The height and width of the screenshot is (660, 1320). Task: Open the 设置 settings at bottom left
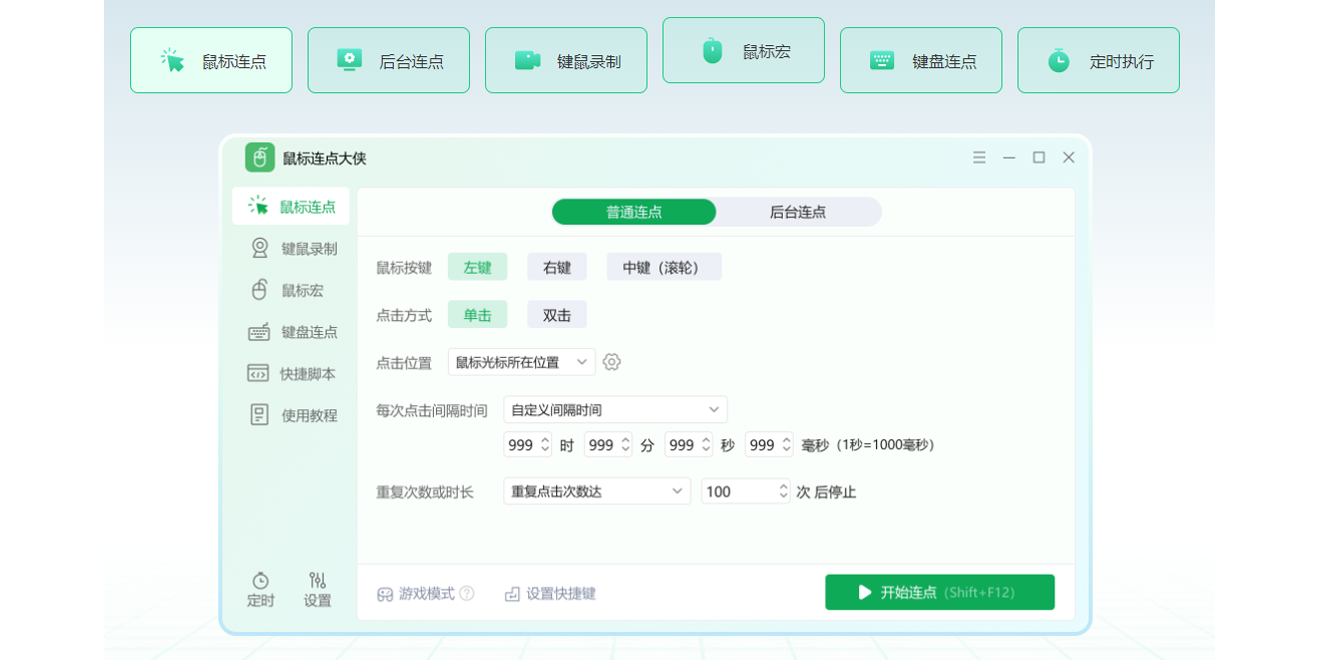tap(317, 590)
